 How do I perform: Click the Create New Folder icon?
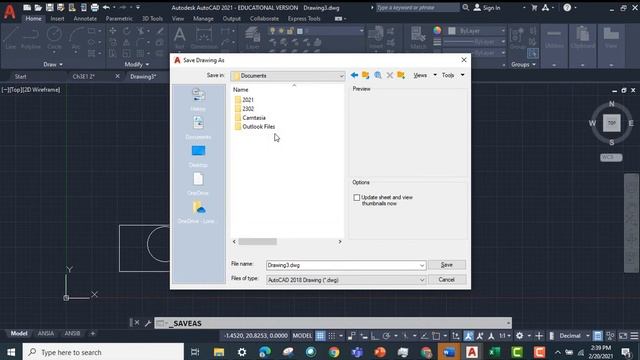coord(401,75)
